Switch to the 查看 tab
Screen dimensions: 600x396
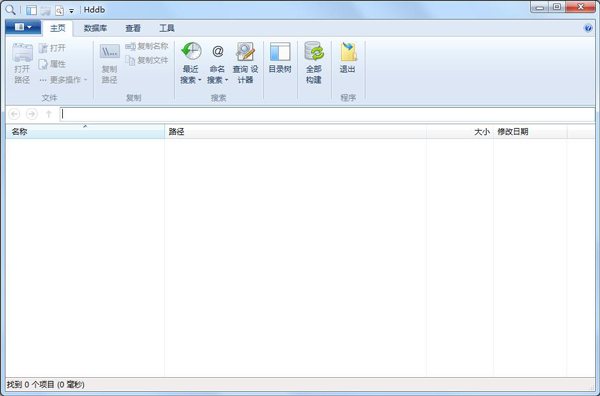[x=133, y=28]
